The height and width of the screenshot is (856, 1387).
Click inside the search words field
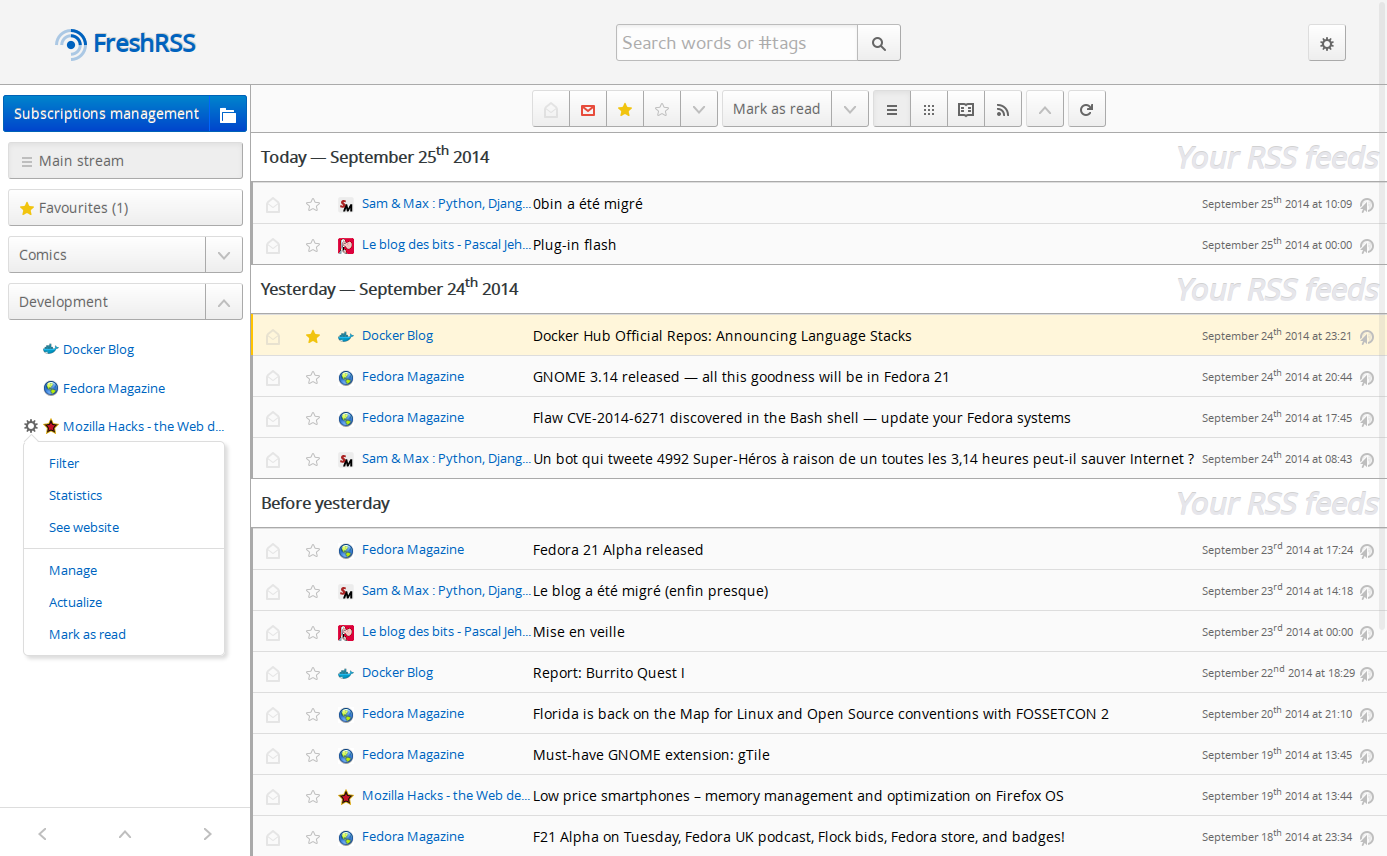[736, 42]
